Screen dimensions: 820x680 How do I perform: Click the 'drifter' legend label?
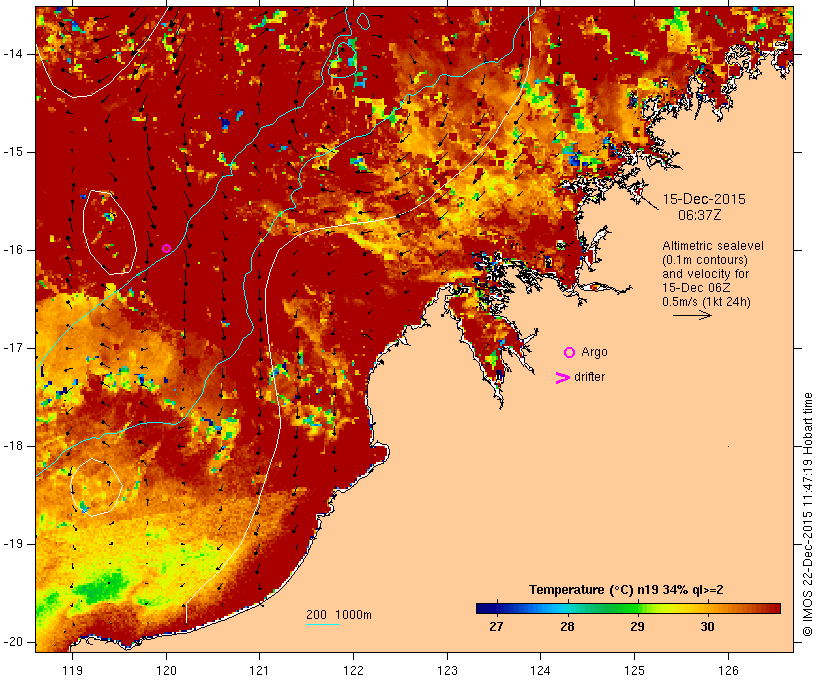pyautogui.click(x=589, y=377)
